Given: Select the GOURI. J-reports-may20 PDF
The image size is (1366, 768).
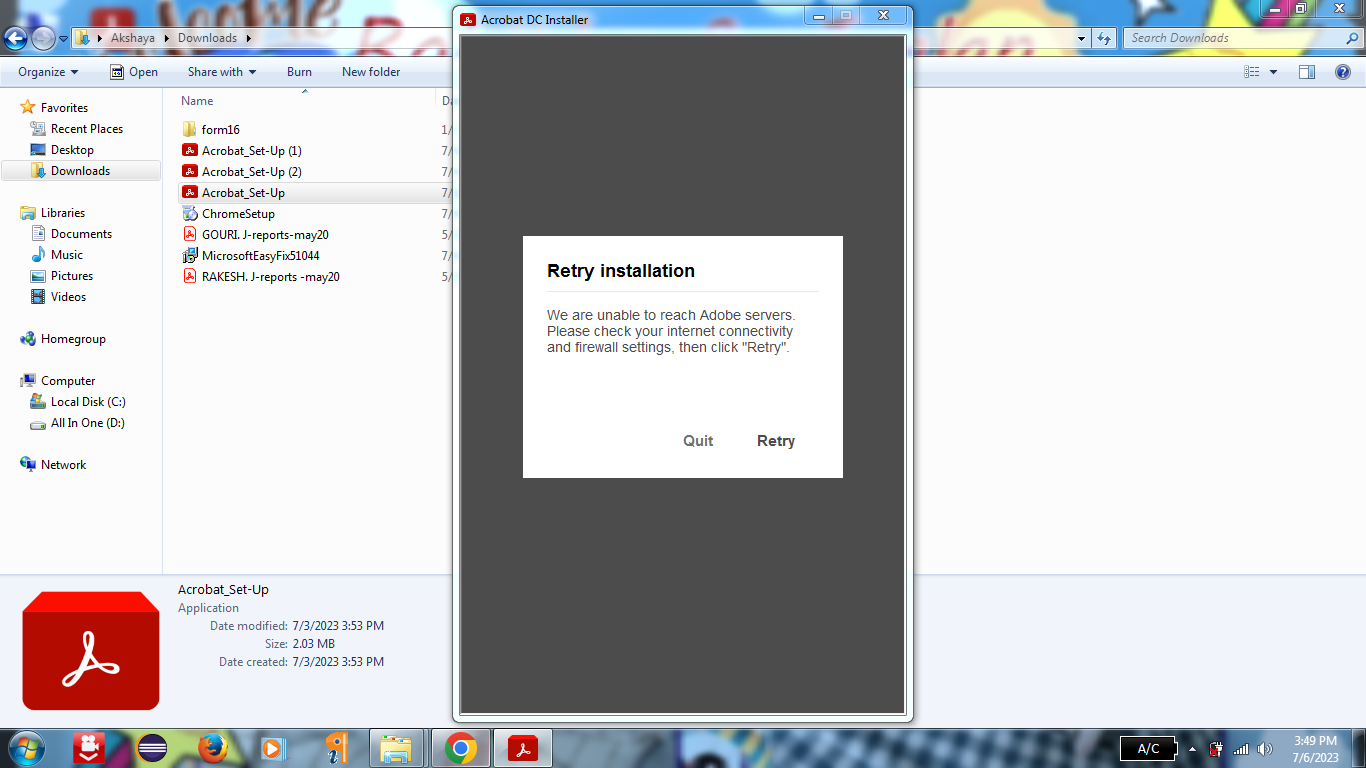Looking at the screenshot, I should tap(265, 235).
